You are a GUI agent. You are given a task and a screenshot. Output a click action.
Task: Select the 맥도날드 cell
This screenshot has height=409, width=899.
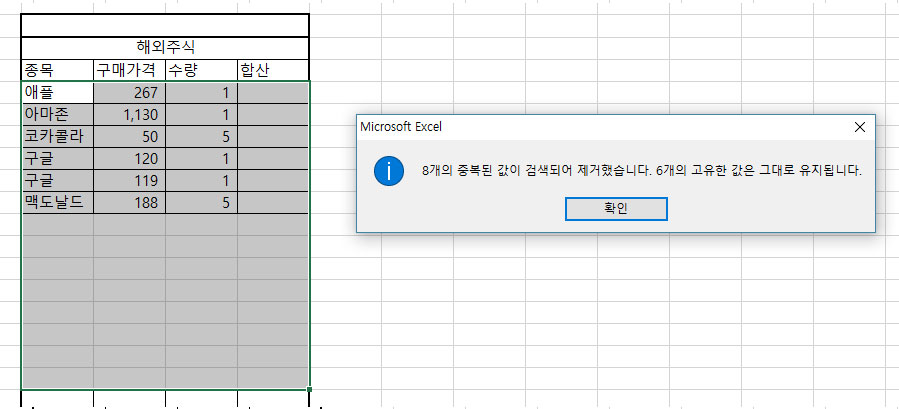pyautogui.click(x=57, y=202)
